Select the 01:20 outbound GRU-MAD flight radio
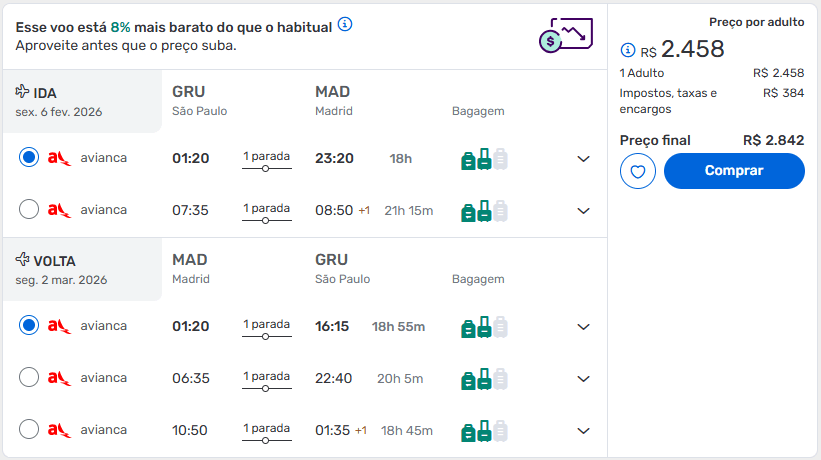Image resolution: width=821 pixels, height=460 pixels. (29, 157)
